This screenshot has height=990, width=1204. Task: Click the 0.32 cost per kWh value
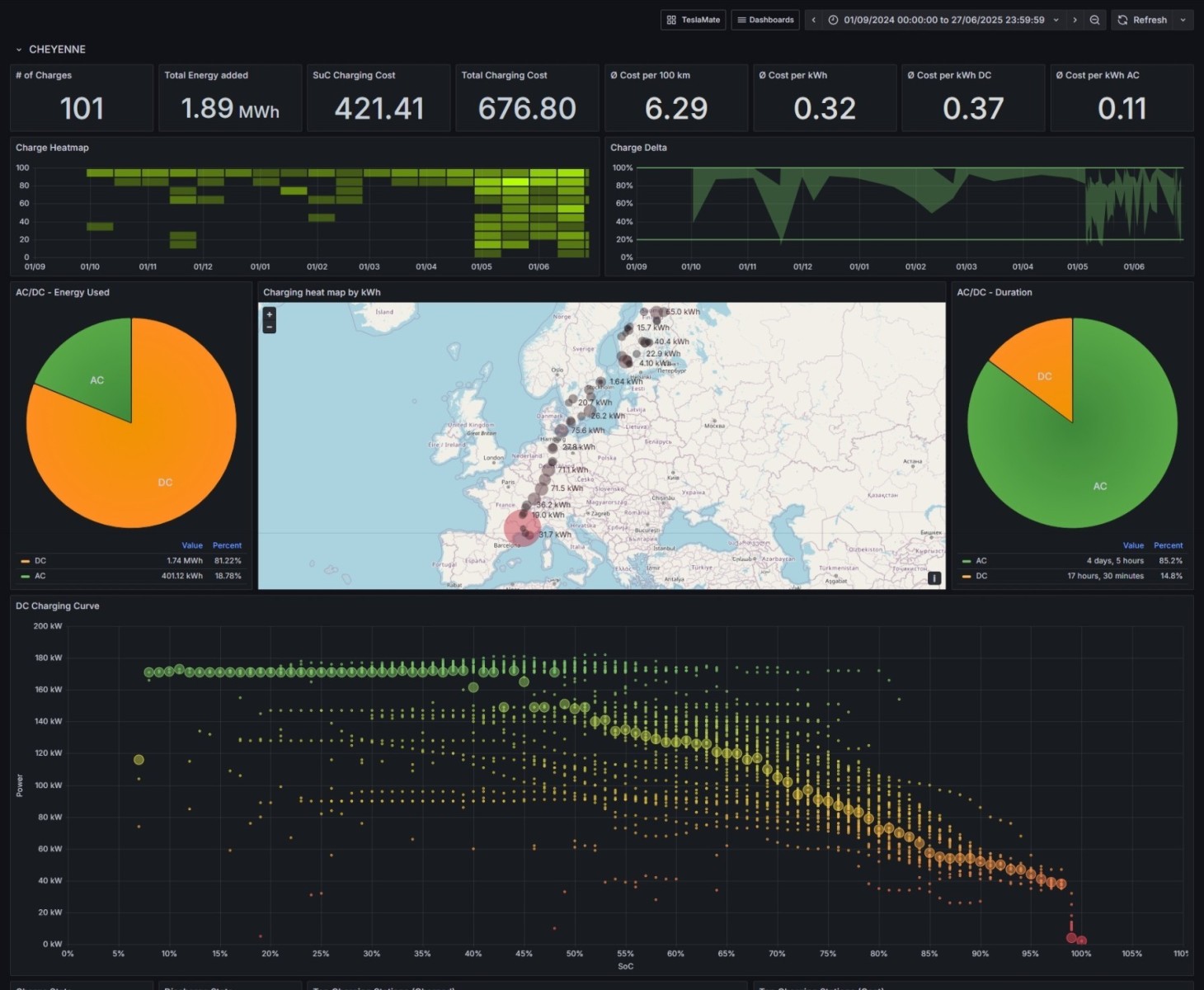tap(825, 108)
